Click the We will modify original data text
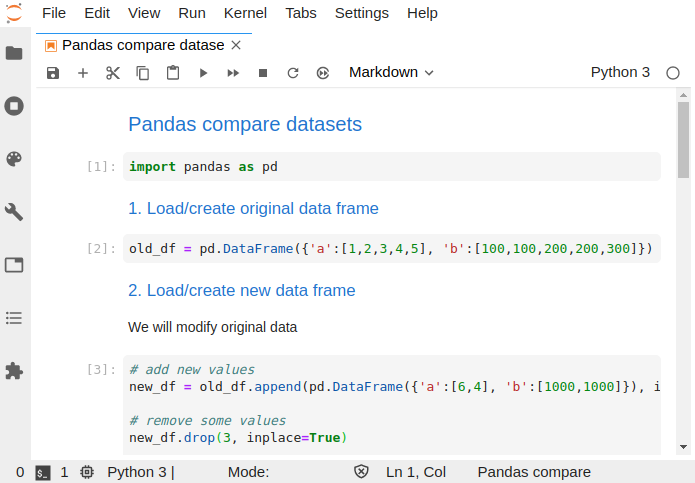This screenshot has height=483, width=695. coord(212,327)
